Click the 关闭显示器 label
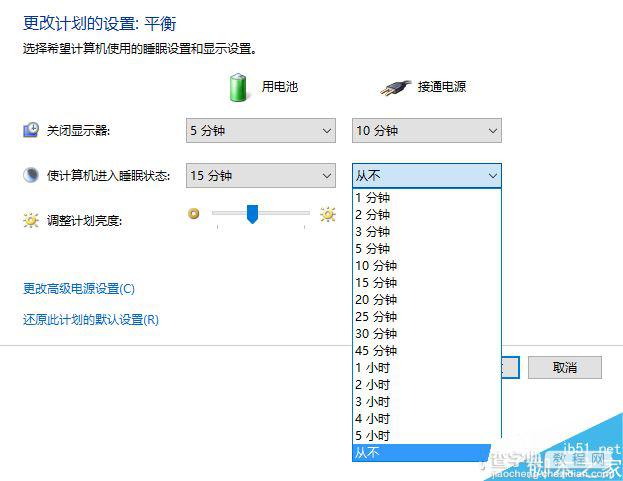 [x=78, y=130]
